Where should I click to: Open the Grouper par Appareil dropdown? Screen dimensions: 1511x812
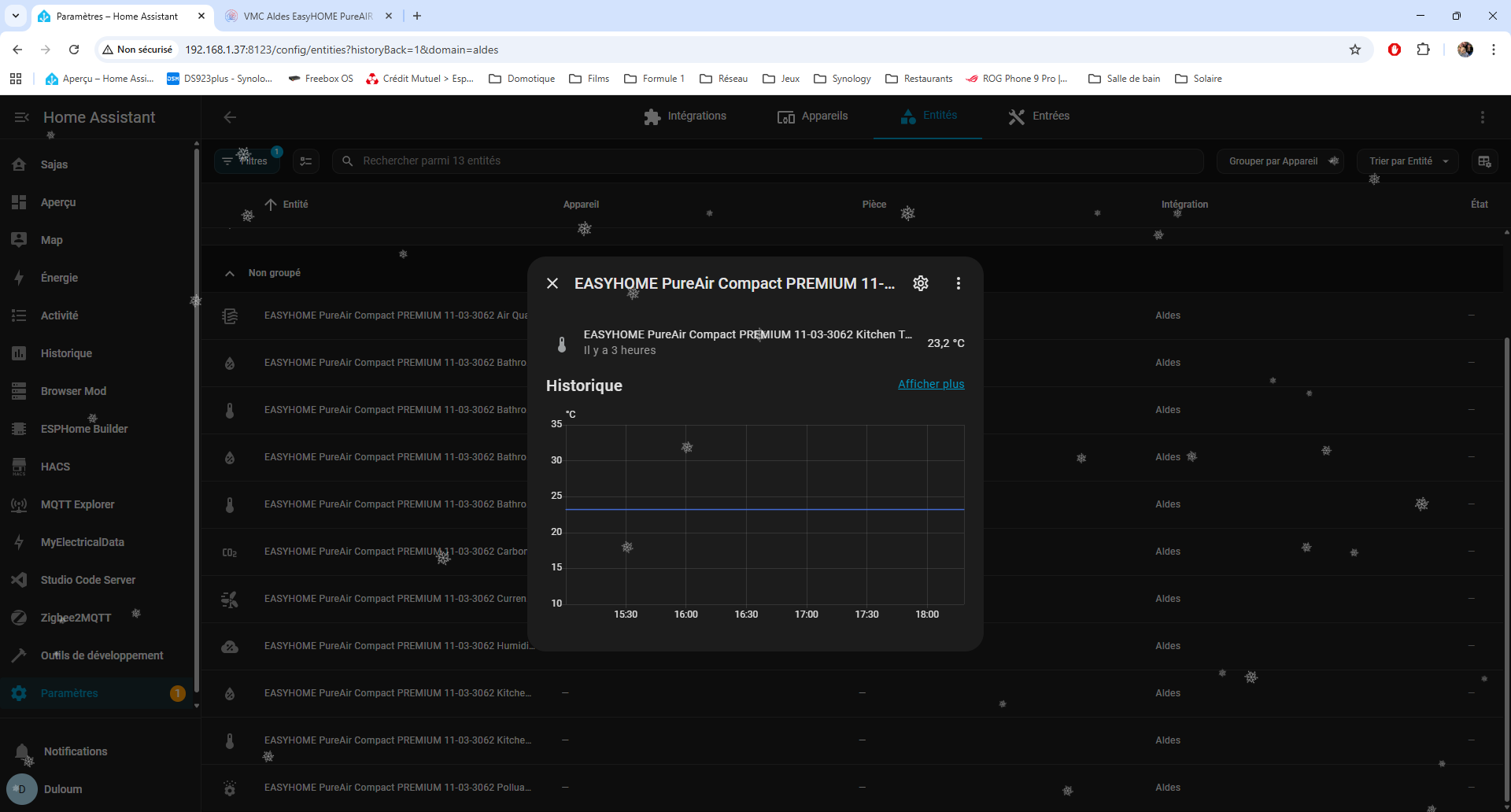[x=1280, y=161]
